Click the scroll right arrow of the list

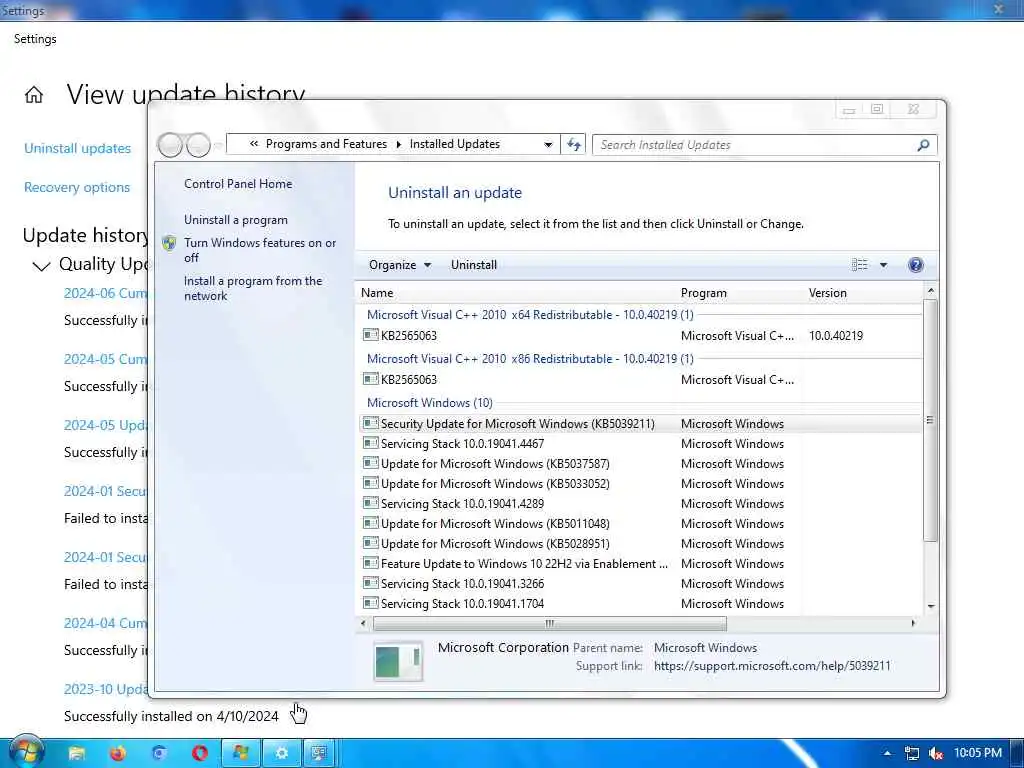tap(913, 623)
